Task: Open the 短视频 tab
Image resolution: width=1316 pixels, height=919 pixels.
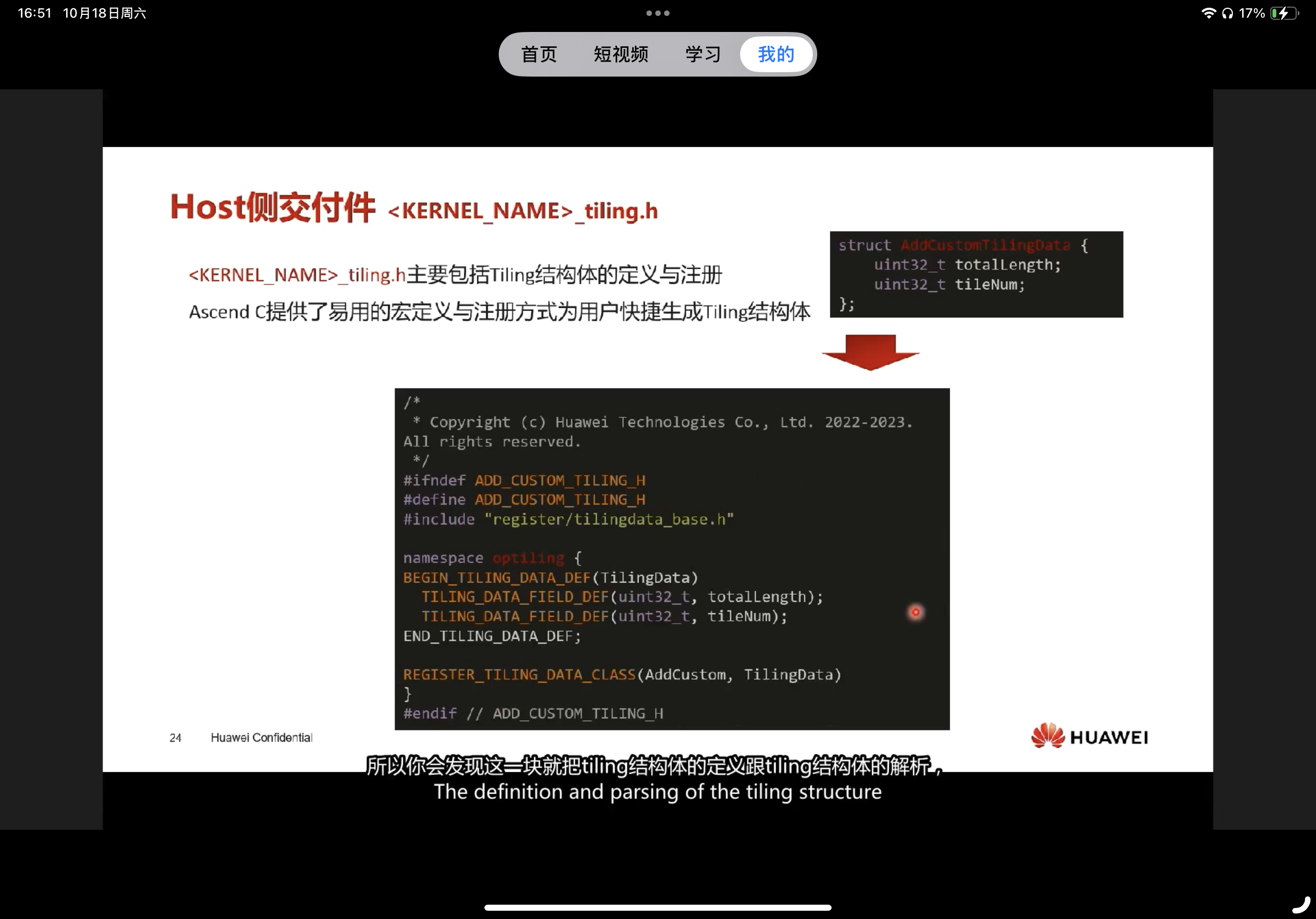Action: click(620, 54)
